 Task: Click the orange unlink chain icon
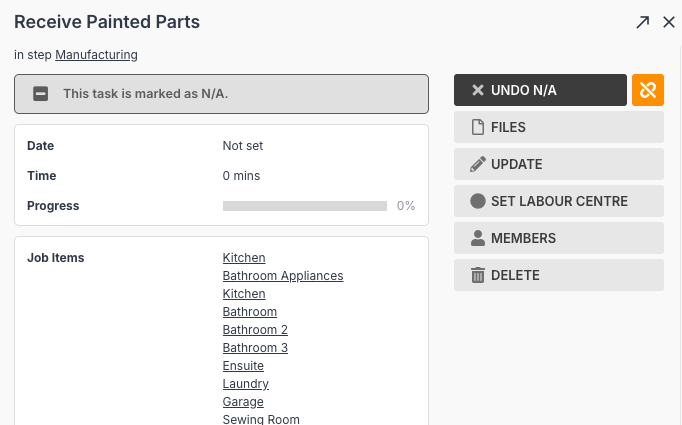pyautogui.click(x=648, y=90)
